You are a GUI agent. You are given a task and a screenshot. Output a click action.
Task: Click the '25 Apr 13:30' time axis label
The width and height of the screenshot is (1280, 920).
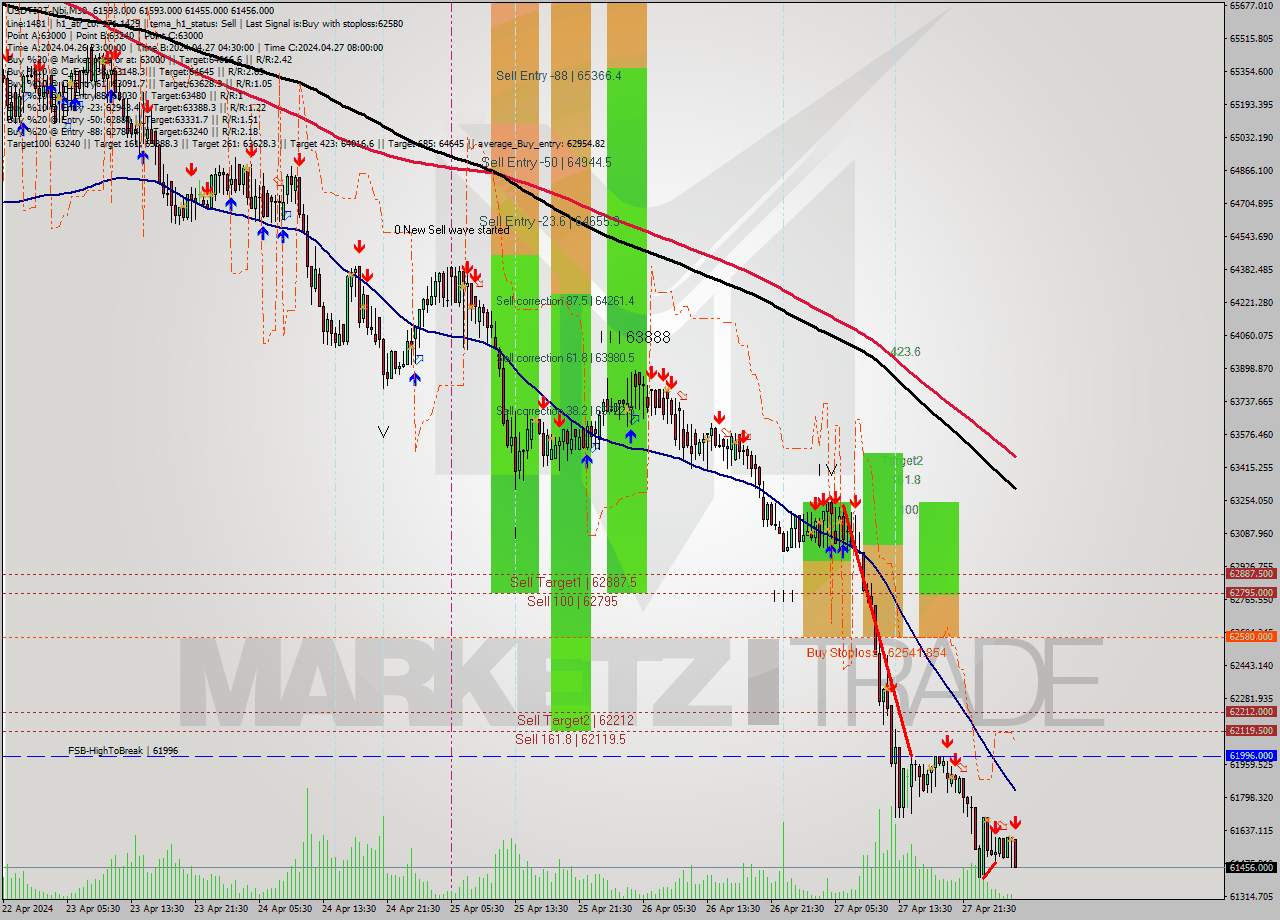tap(542, 909)
